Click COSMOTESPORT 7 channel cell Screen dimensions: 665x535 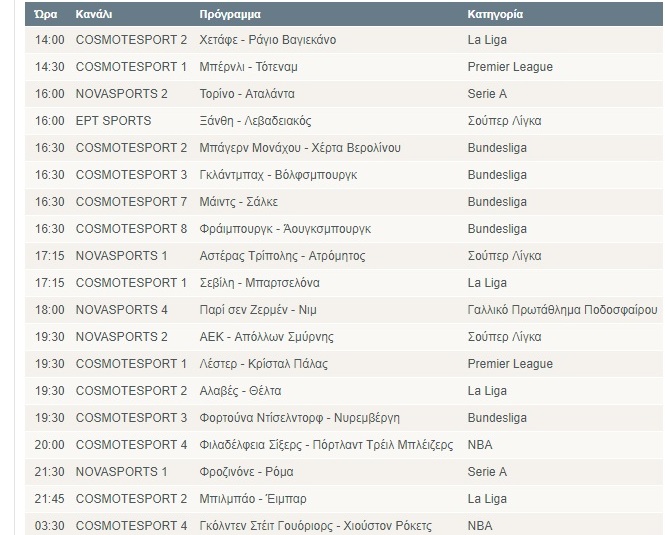click(131, 202)
